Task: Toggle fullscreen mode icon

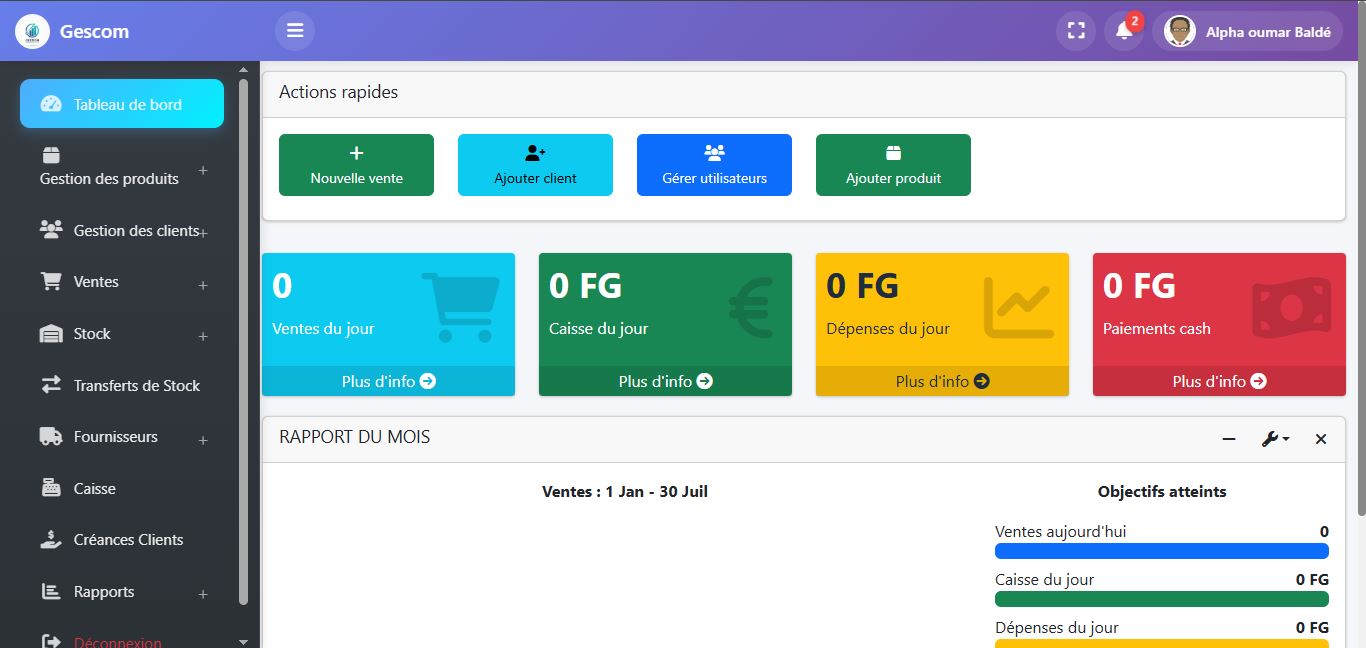Action: [1076, 31]
